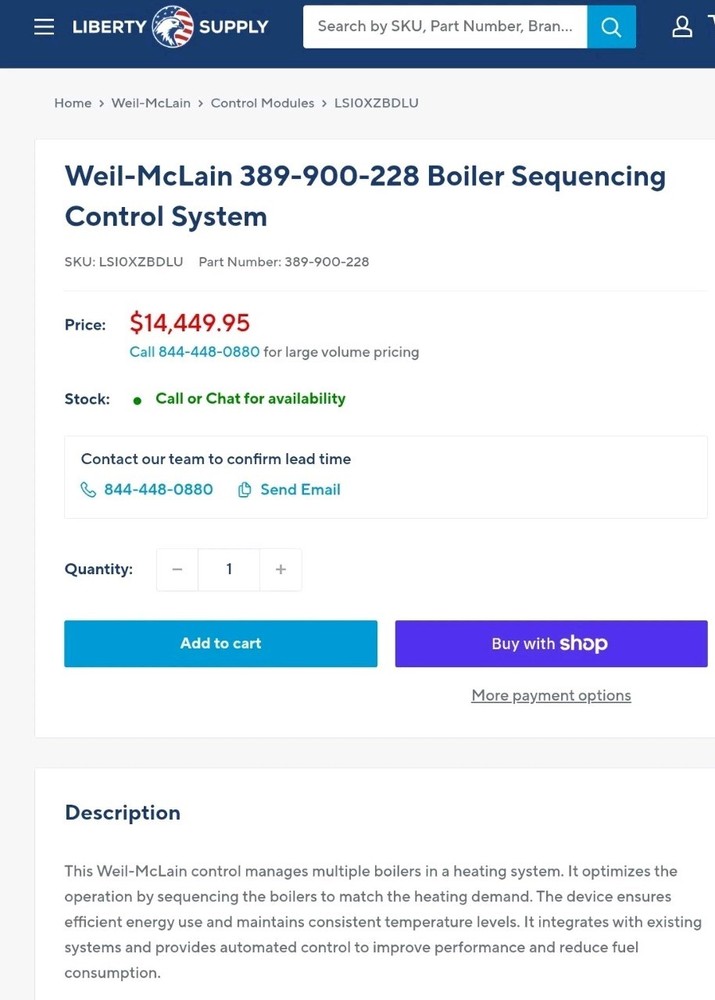Open the hamburger navigation menu
715x1000 pixels.
[43, 26]
